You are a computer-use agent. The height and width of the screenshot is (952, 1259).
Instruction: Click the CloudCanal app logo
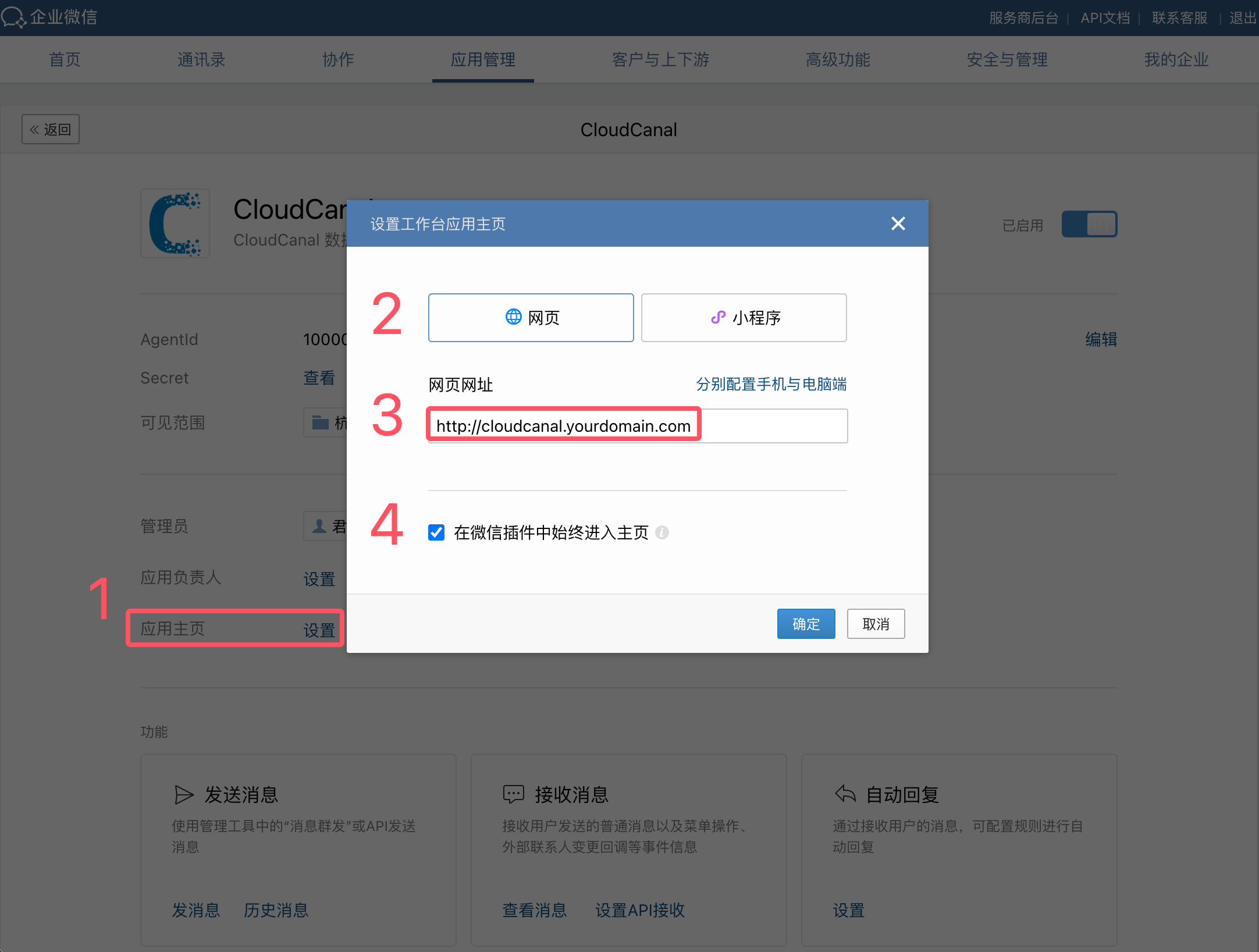(x=175, y=224)
